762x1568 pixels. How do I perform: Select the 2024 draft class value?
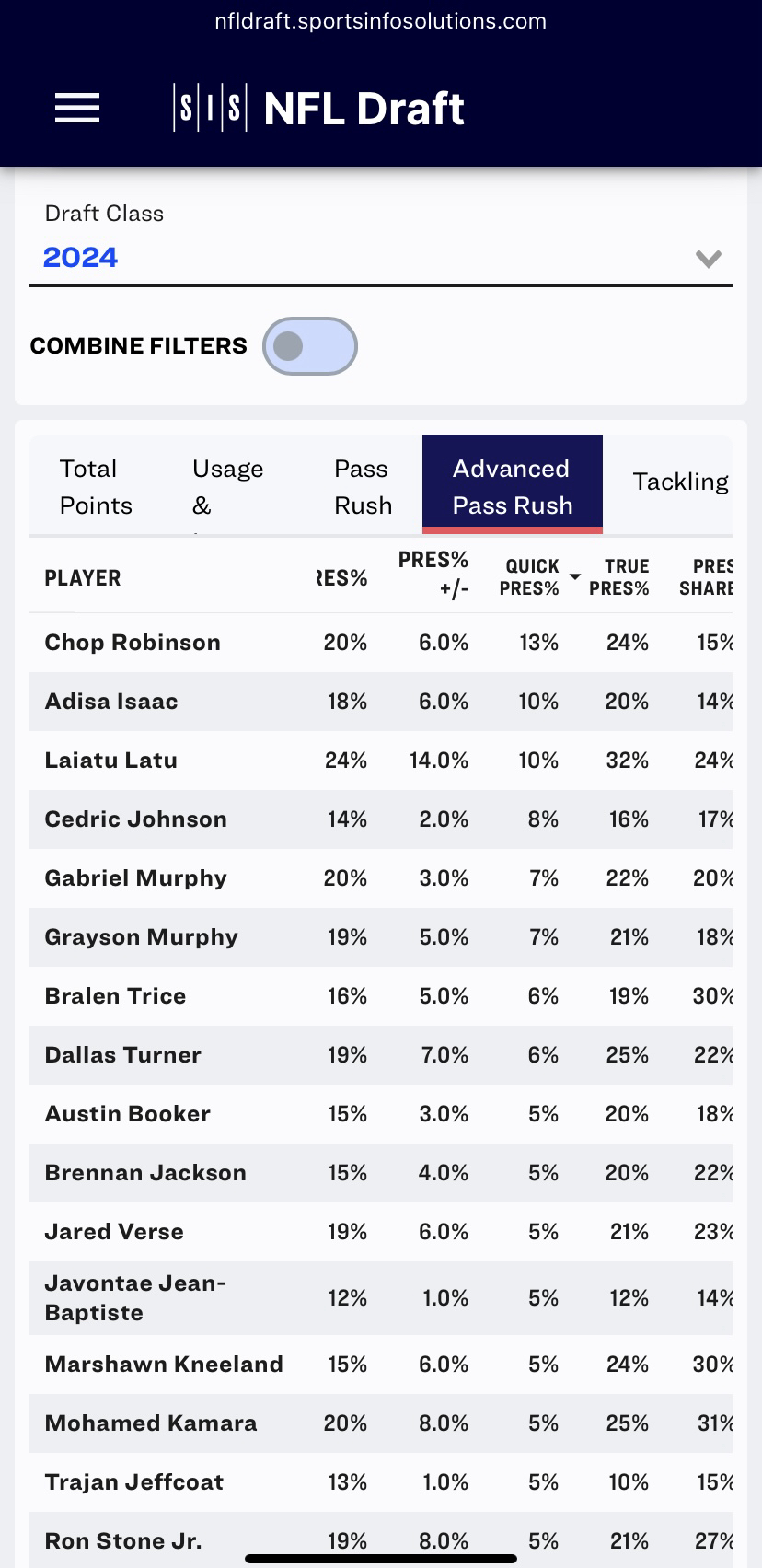[81, 258]
